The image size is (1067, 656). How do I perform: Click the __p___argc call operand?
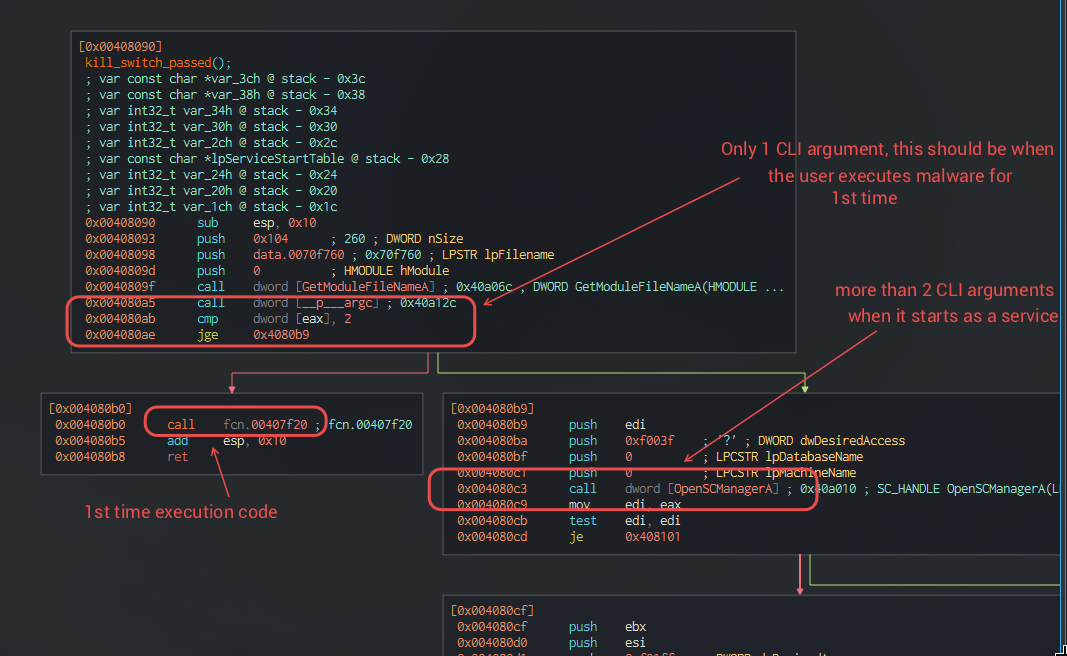coord(337,303)
